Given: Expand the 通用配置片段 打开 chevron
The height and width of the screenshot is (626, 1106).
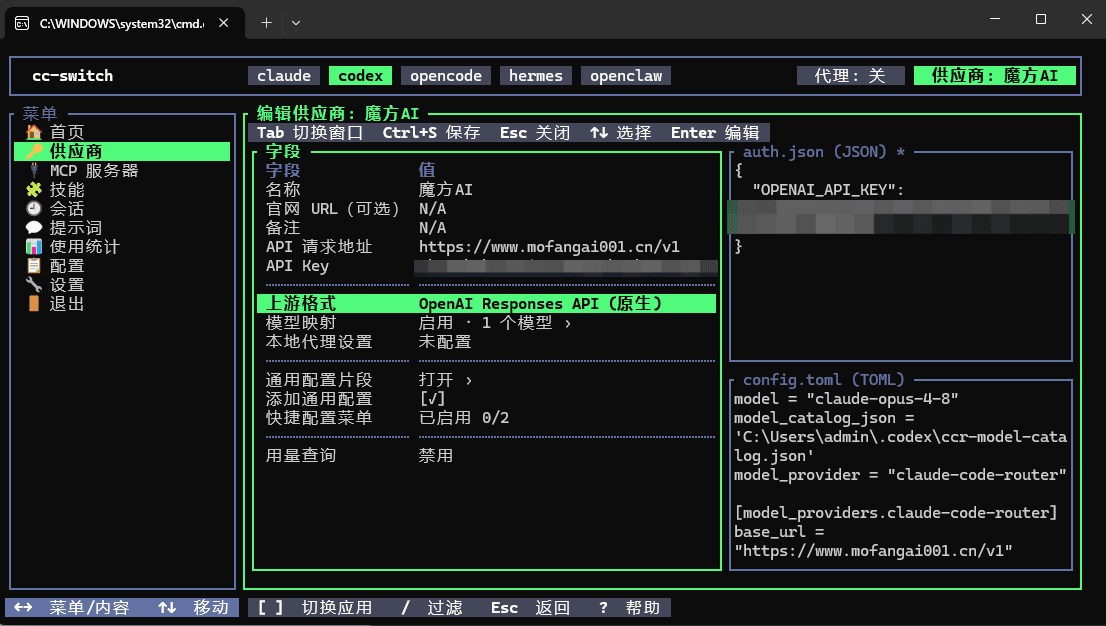Looking at the screenshot, I should [x=468, y=380].
